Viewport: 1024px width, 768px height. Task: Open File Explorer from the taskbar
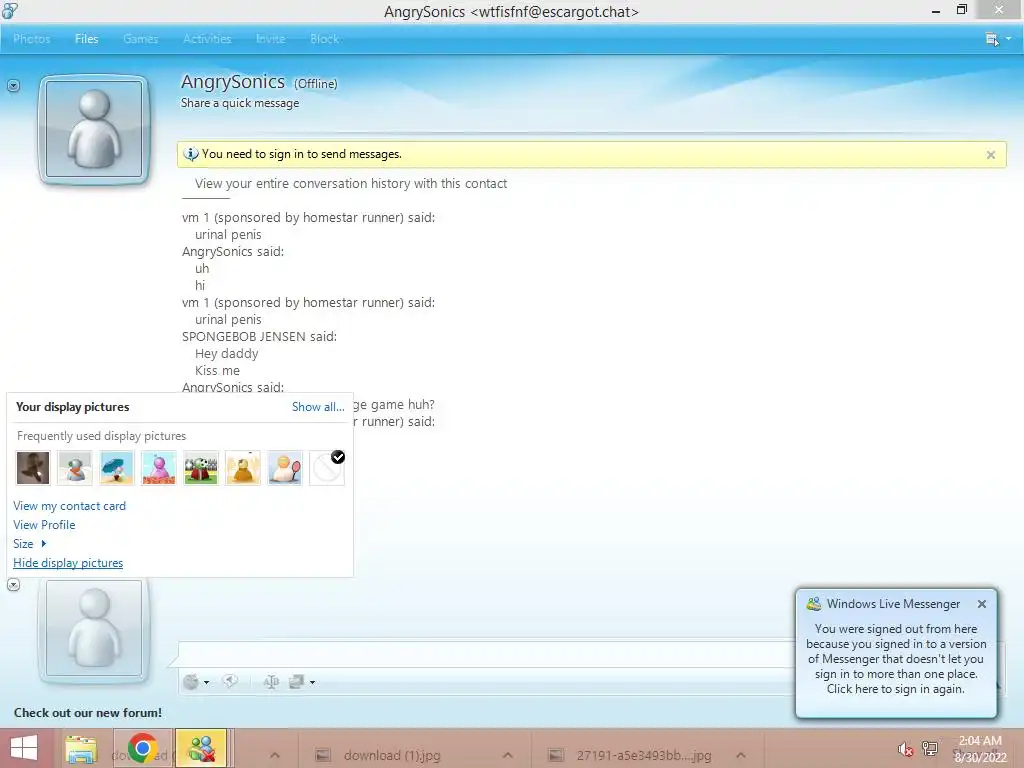click(81, 748)
